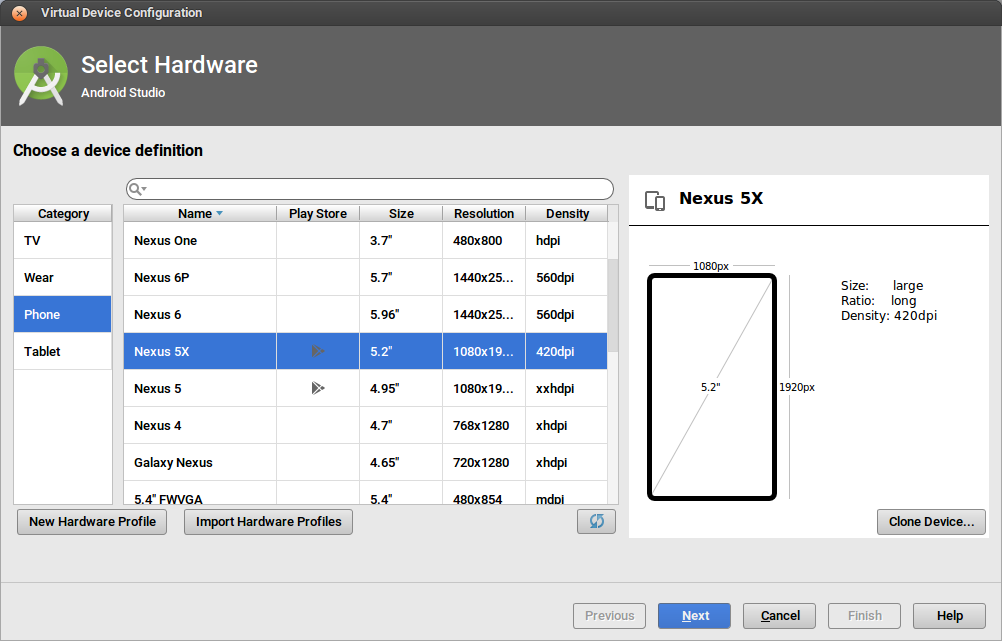Click Next to continue device setup
Viewport: 1002px width, 641px height.
coord(694,615)
